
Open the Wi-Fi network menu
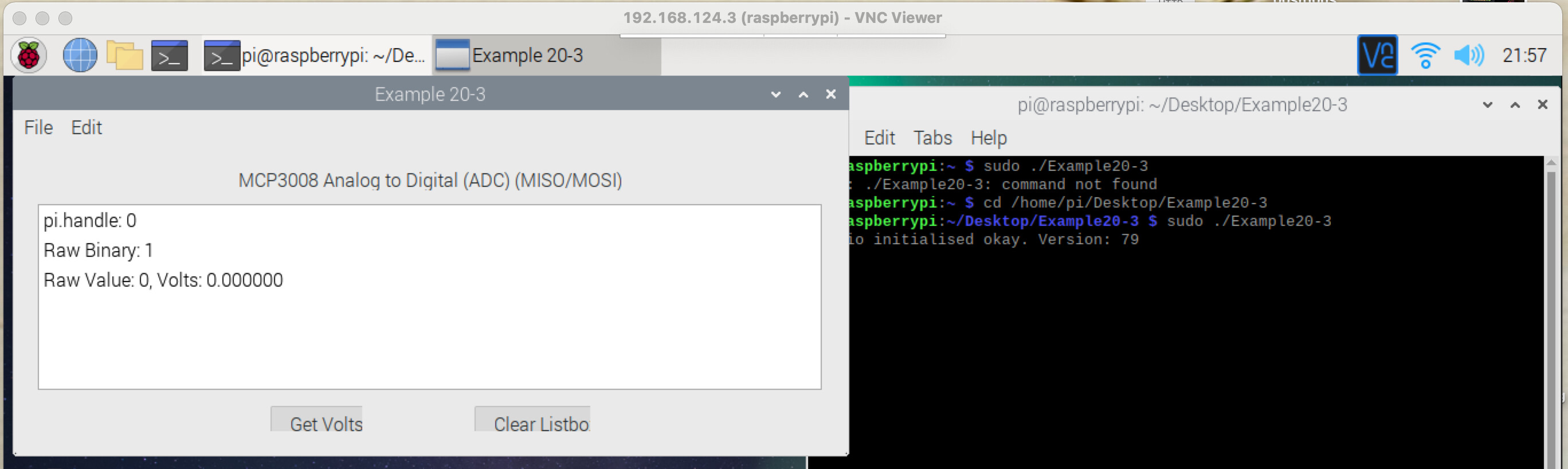(x=1425, y=56)
